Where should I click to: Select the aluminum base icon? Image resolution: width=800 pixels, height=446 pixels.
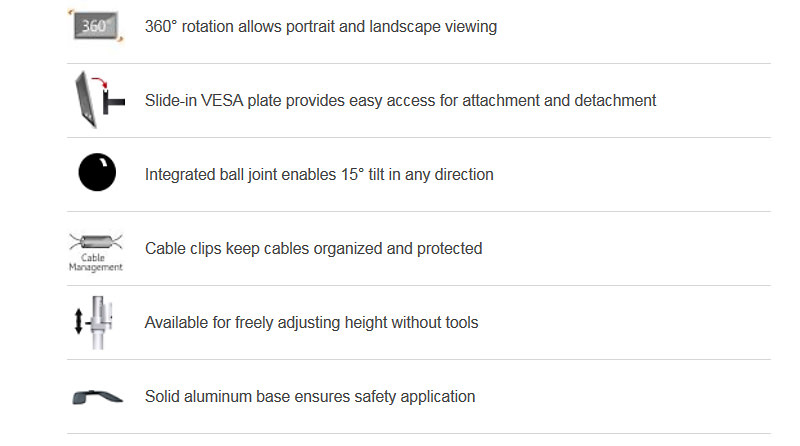tap(97, 397)
